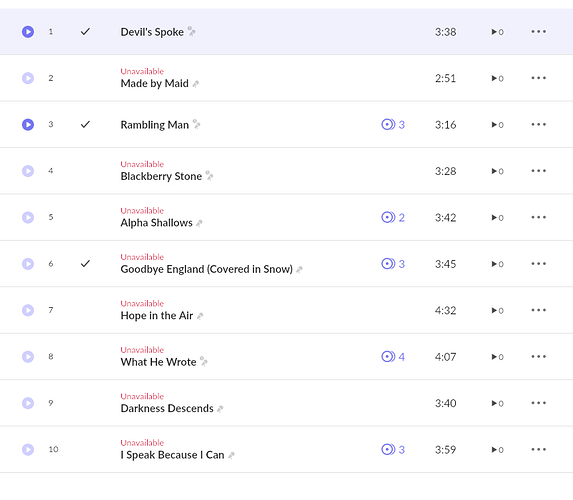
Task: Click the microphone icon beside Blackberry Stone
Action: (209, 176)
